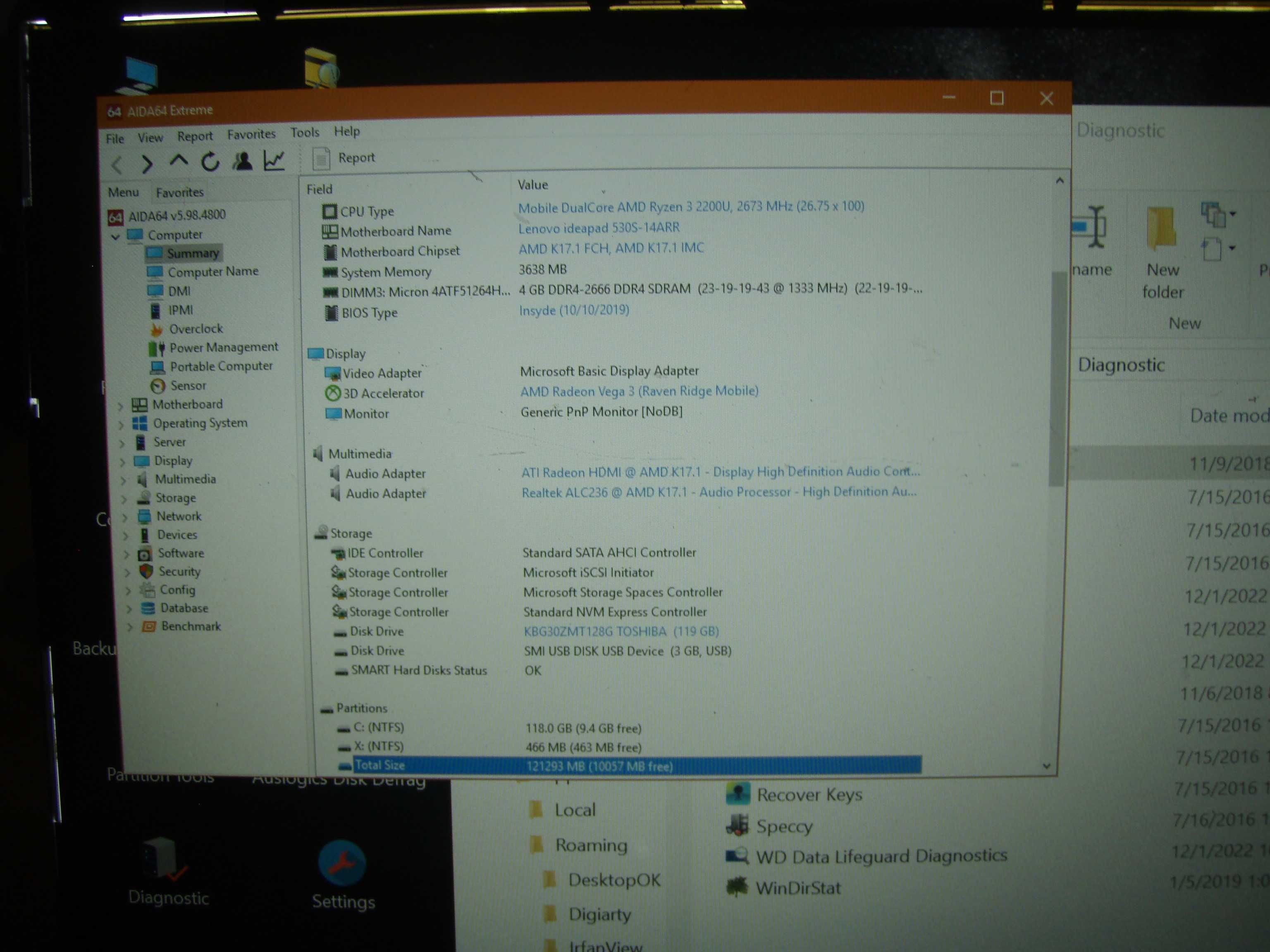The height and width of the screenshot is (952, 1270).
Task: Open Recover Keys in background menu
Action: [x=795, y=794]
